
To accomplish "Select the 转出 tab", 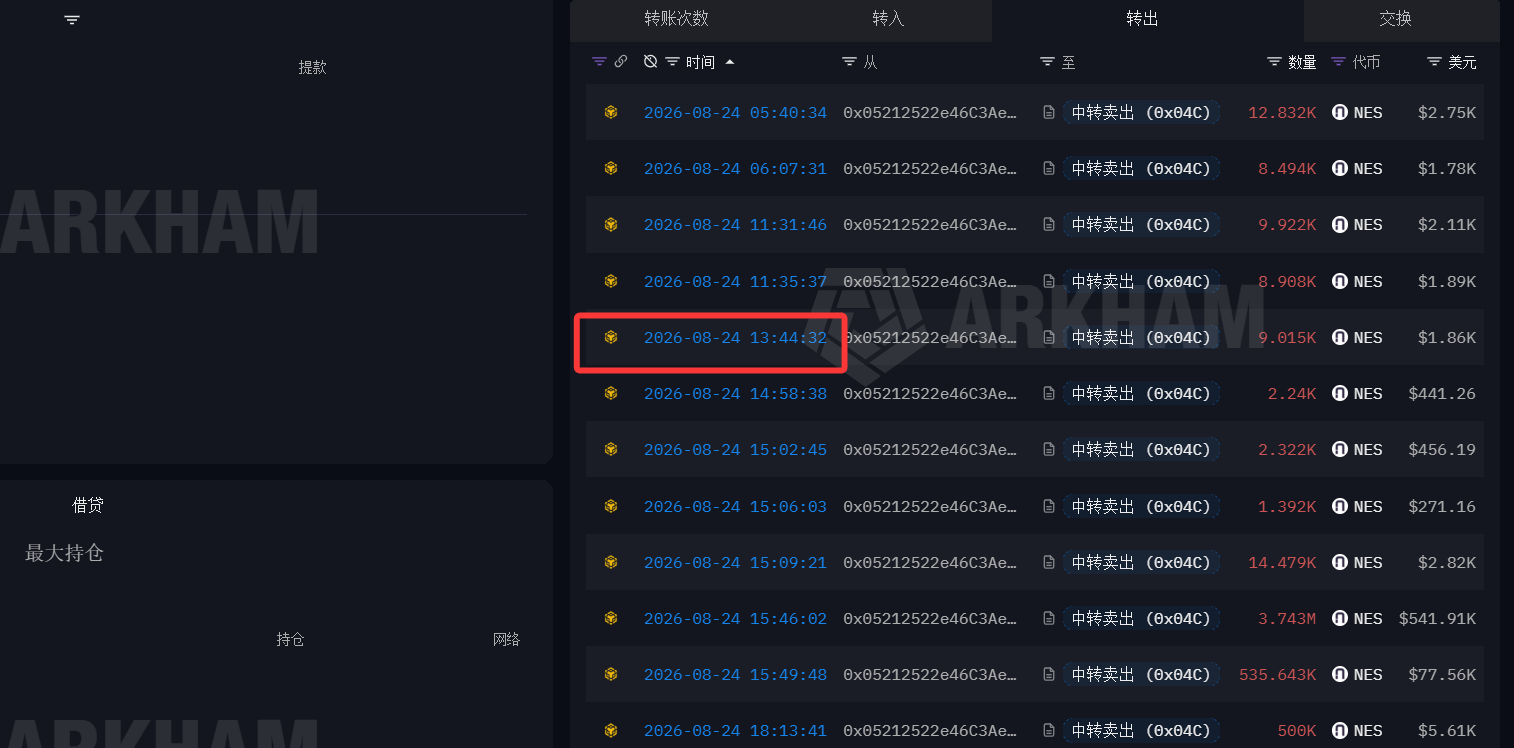I will point(1142,19).
